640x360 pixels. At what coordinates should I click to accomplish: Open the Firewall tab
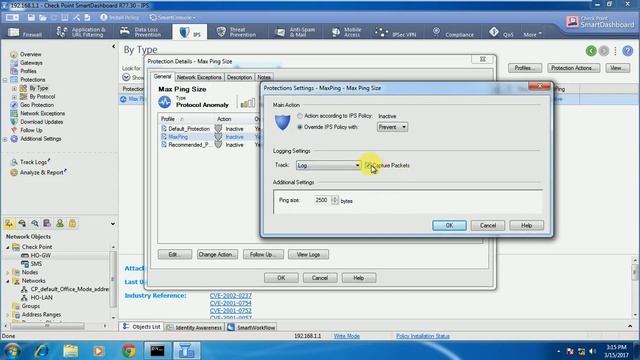coord(25,32)
